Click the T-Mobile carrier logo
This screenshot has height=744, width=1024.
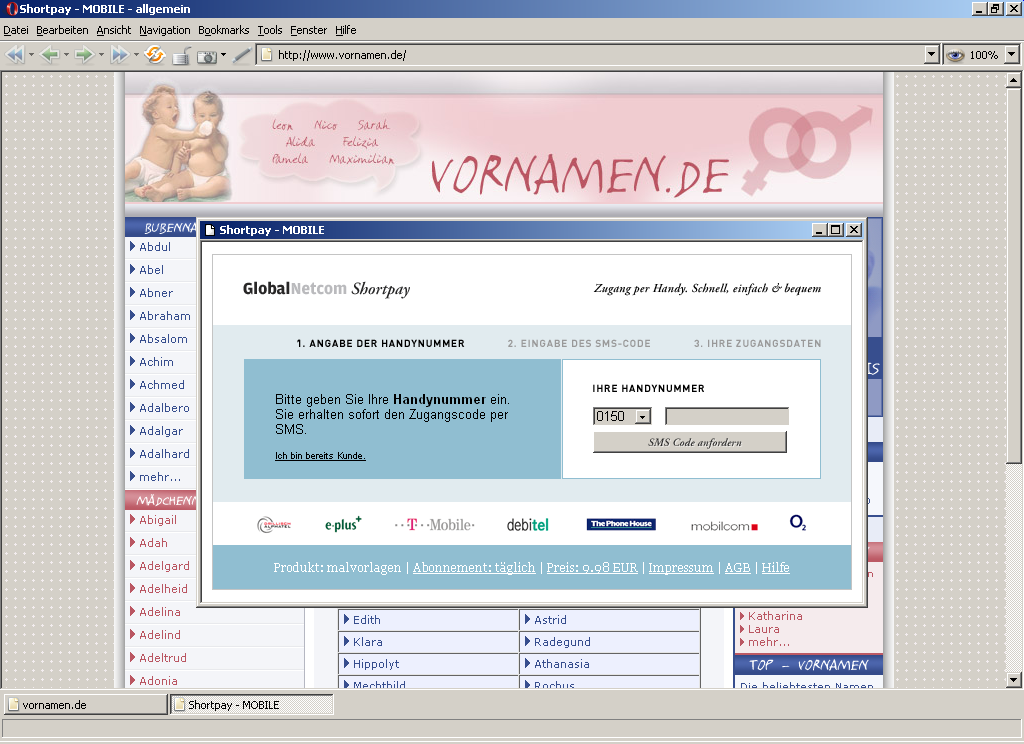[x=434, y=525]
